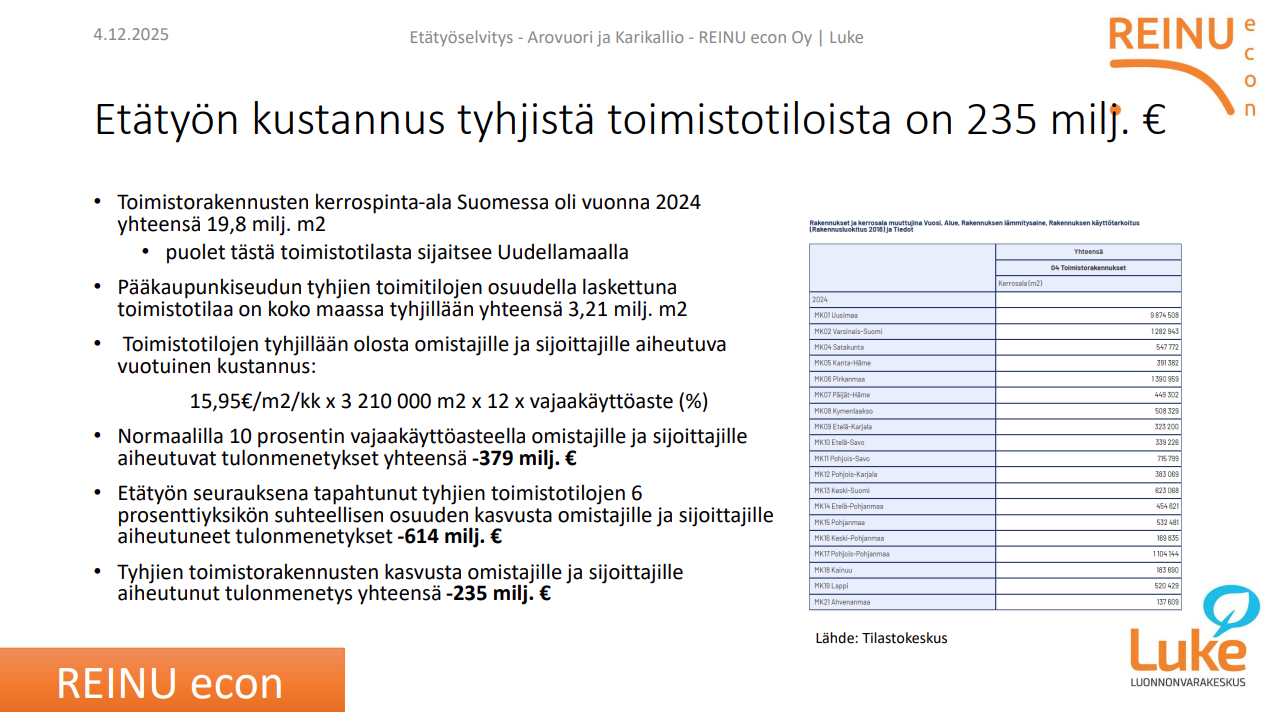Select the MK01 Uusimaa table row
Screen dimensions: 1272x712
(x=995, y=315)
